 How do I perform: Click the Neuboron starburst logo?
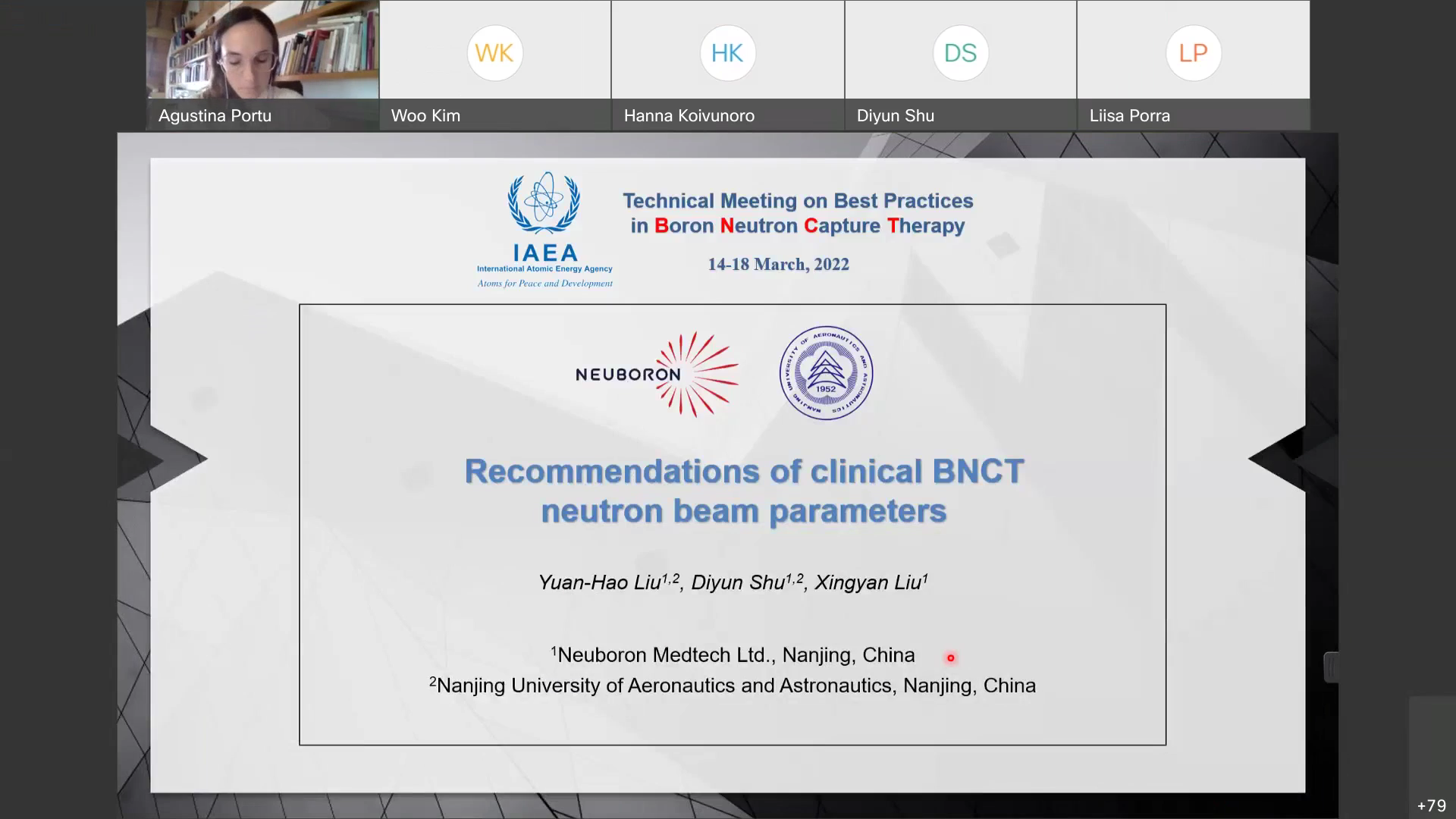click(695, 374)
